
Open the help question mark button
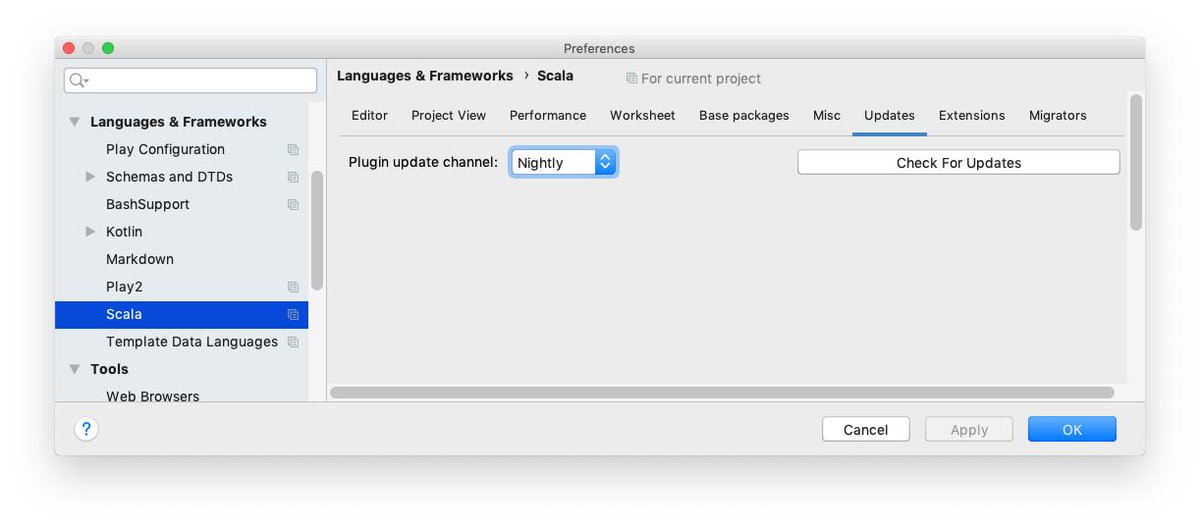coord(86,429)
